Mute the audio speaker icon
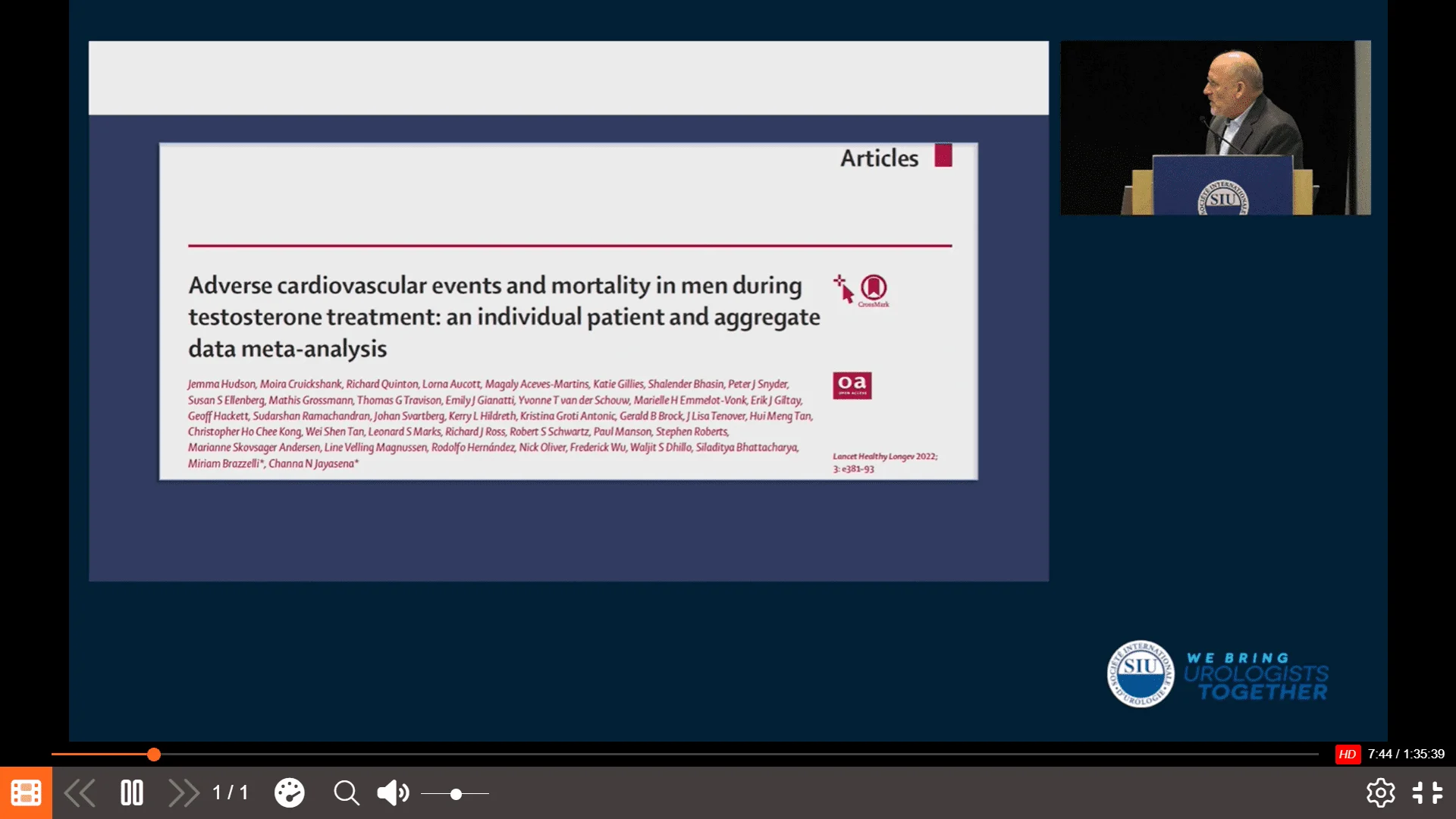Viewport: 1456px width, 819px height. [393, 793]
